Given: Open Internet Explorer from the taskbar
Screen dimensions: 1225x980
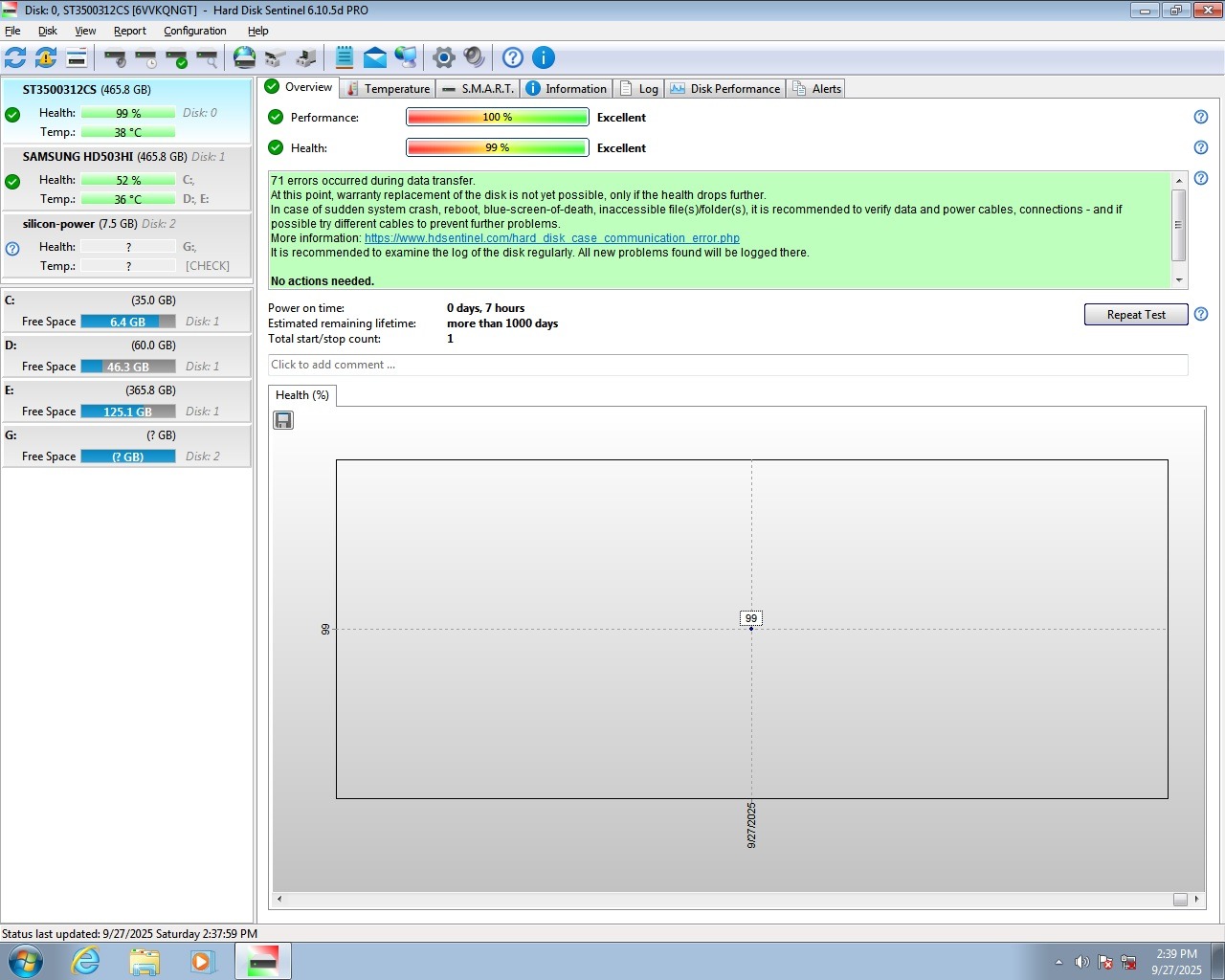Looking at the screenshot, I should [86, 961].
